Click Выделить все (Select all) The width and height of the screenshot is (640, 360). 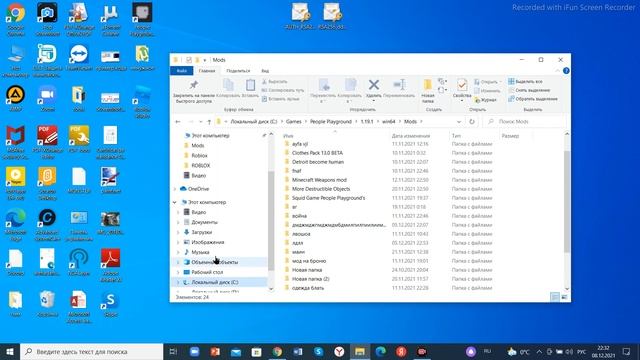coord(526,82)
